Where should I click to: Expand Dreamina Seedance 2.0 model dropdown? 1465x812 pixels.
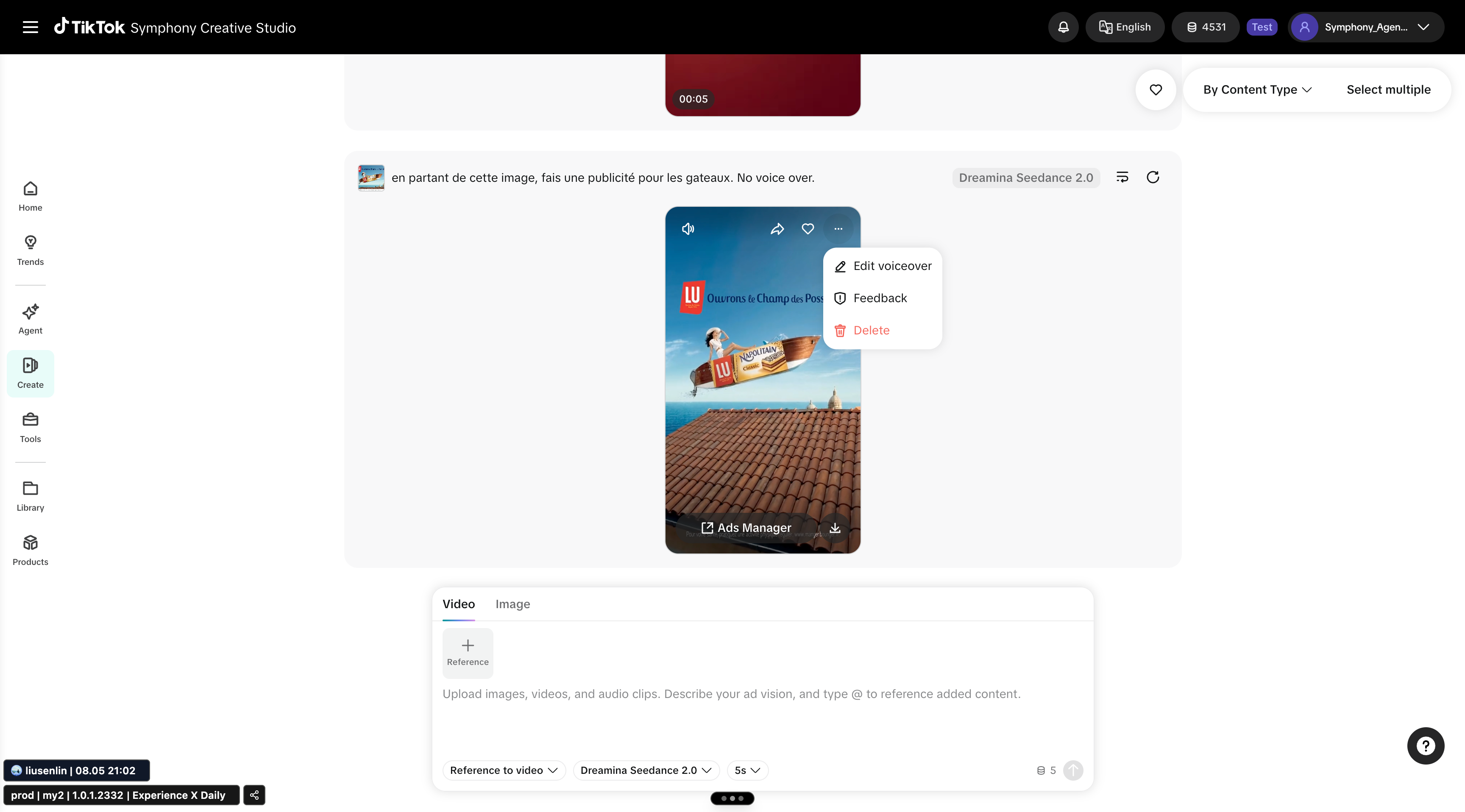coord(646,770)
